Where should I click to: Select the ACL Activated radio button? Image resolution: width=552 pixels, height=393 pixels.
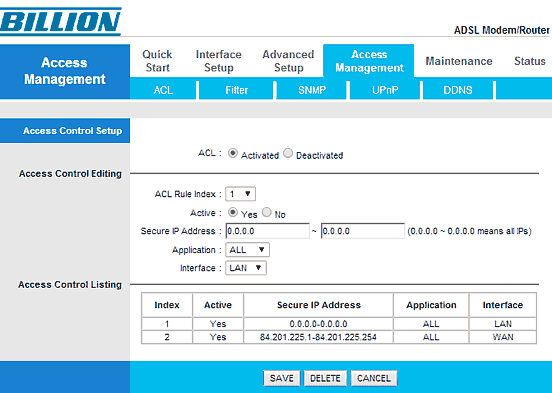[233, 153]
